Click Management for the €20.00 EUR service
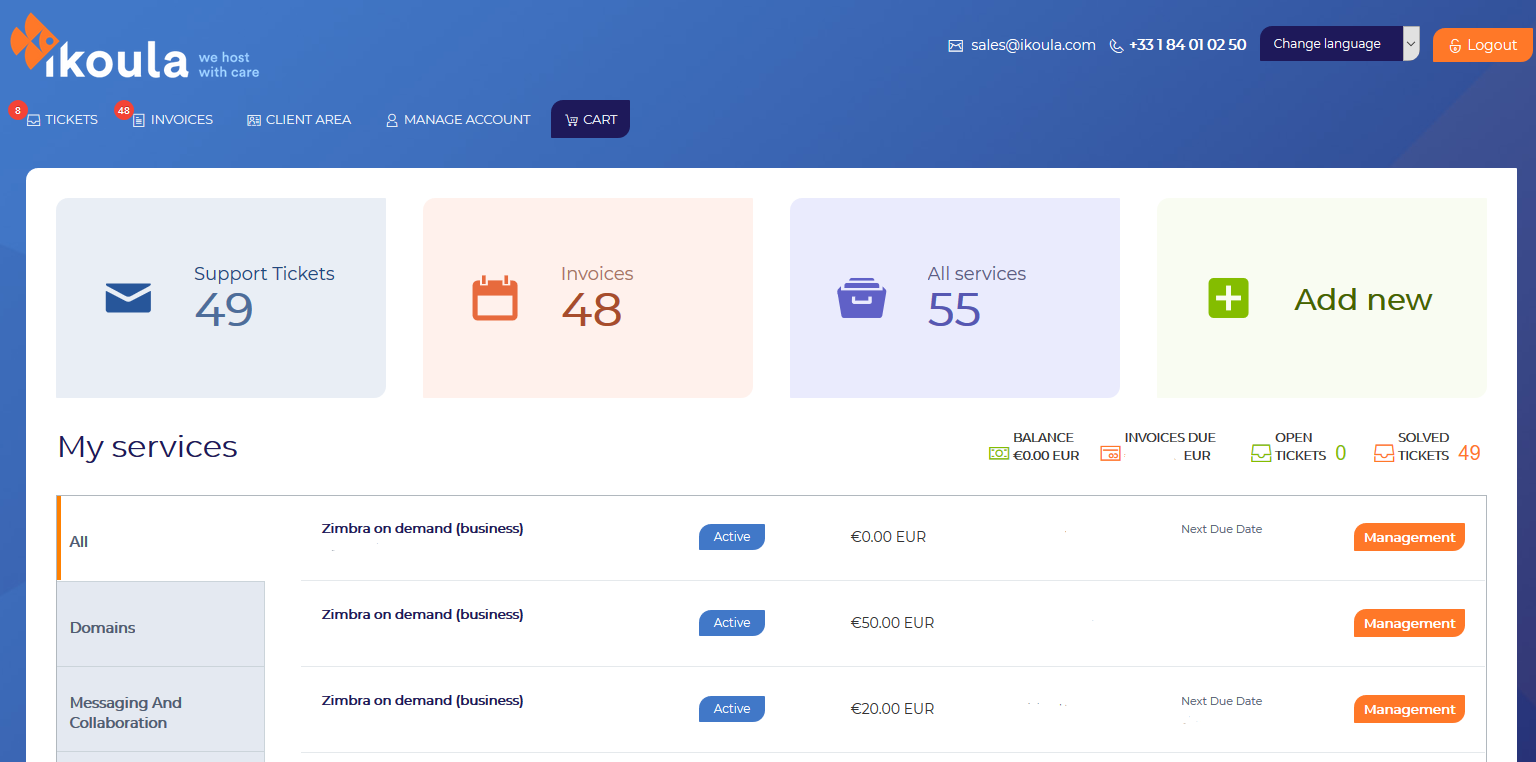This screenshot has width=1536, height=762. tap(1409, 709)
